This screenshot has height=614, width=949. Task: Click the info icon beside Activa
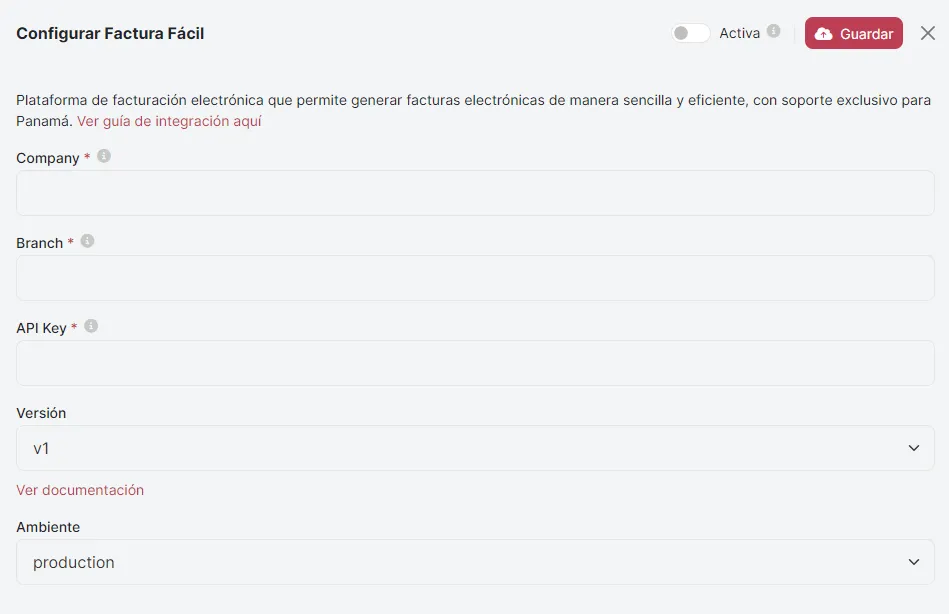(x=773, y=32)
